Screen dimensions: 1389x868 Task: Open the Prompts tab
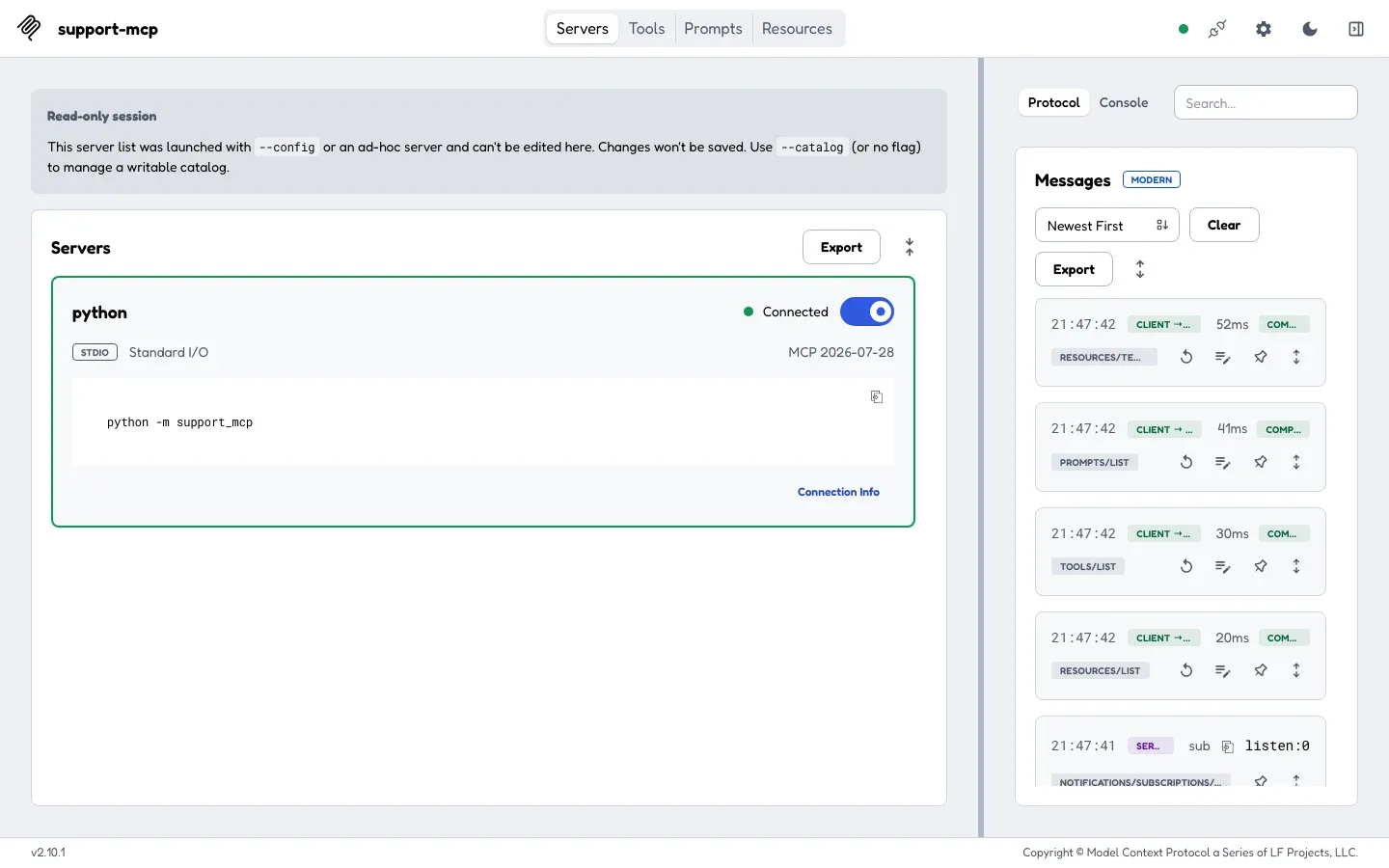click(714, 29)
